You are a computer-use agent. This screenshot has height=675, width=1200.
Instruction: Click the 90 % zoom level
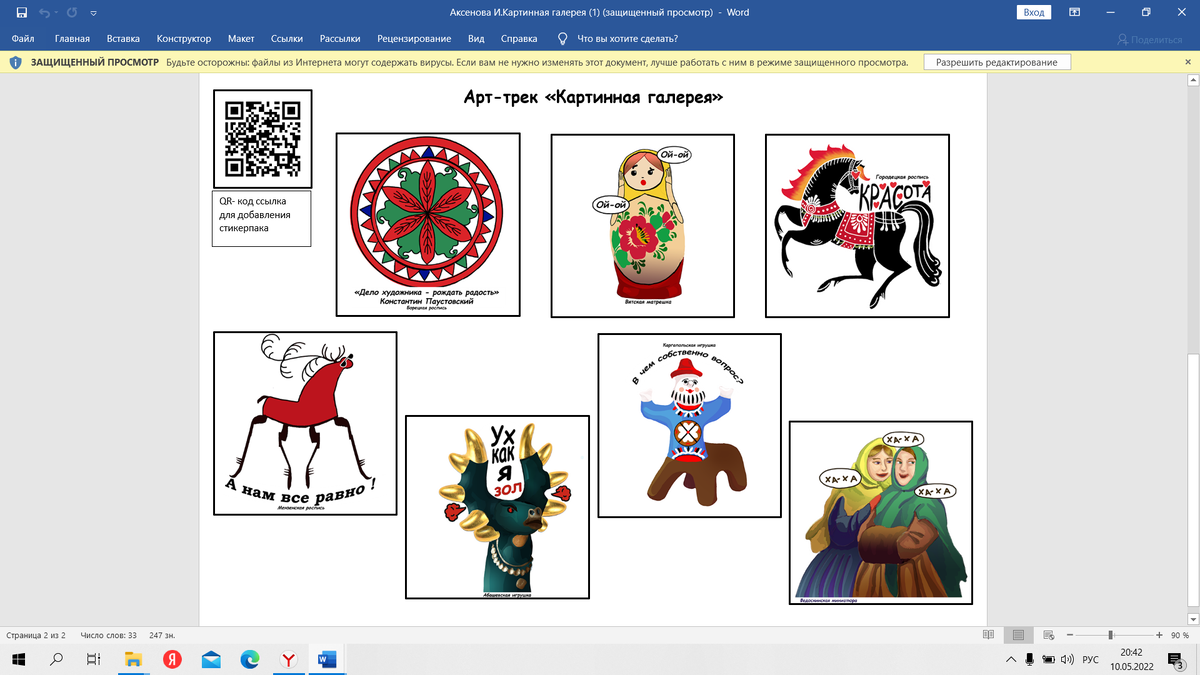[1179, 635]
